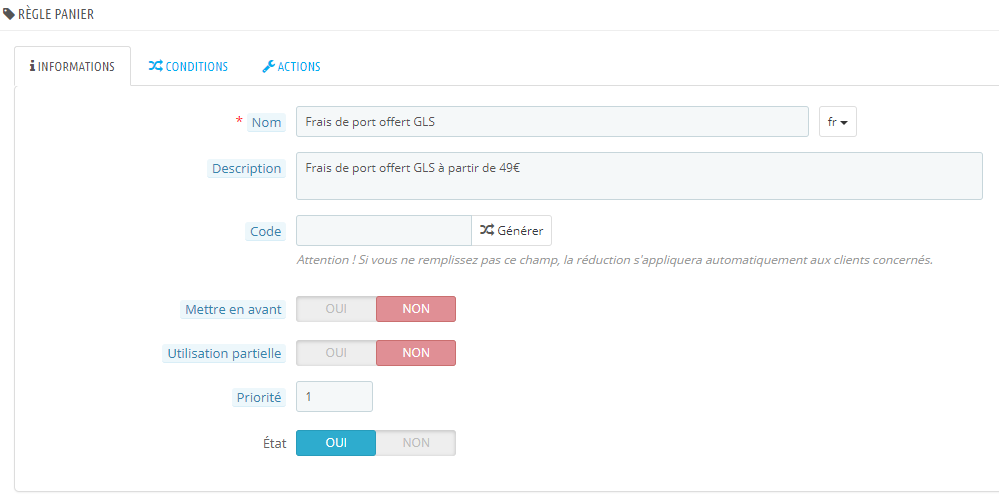999x500 pixels.
Task: Click the tag icon beside Règle Panier
Action: click(9, 14)
